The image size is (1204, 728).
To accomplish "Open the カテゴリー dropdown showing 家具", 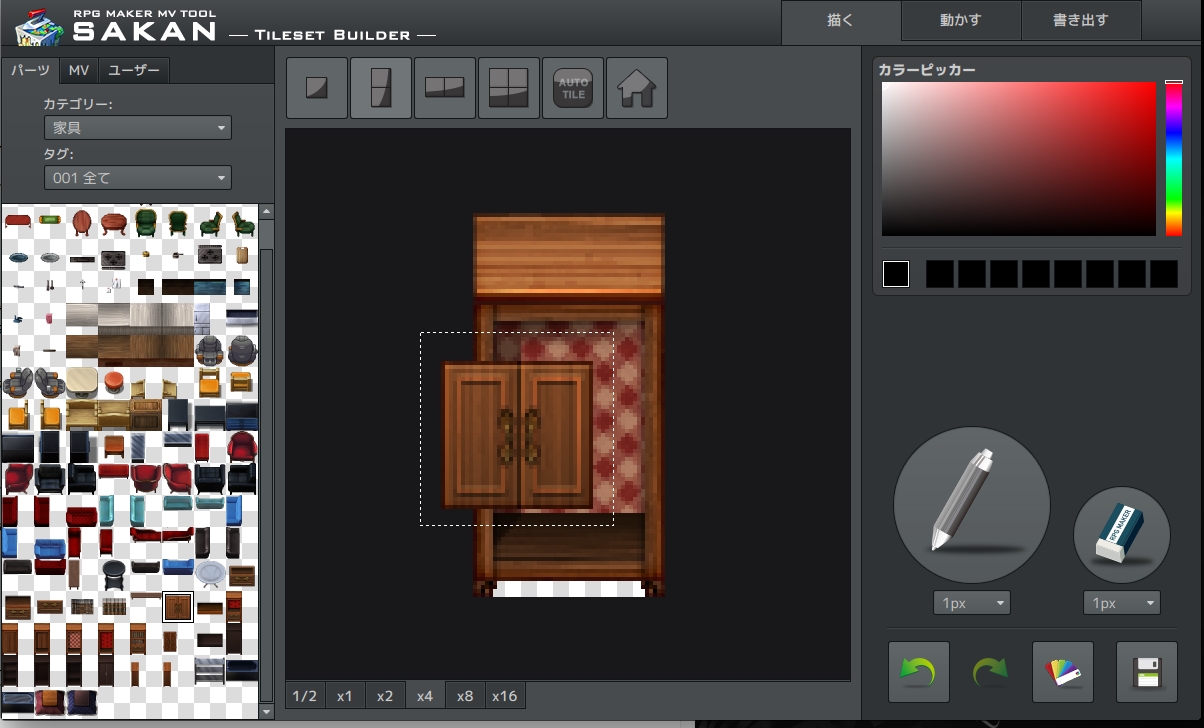I will [138, 128].
